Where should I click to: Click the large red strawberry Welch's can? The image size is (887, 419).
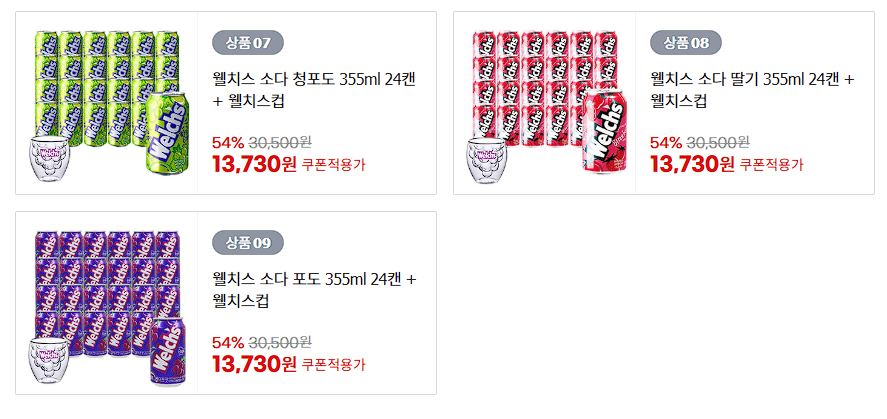point(604,131)
